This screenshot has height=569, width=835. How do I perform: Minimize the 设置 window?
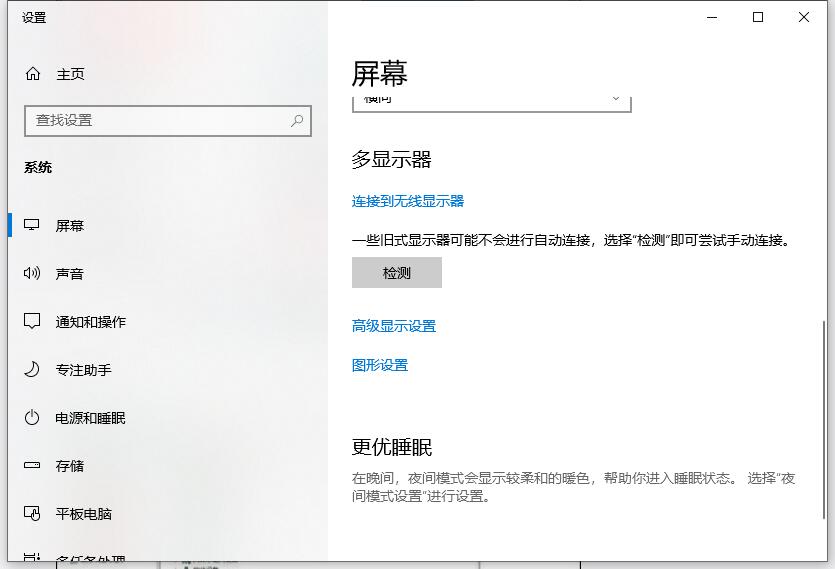coord(712,17)
